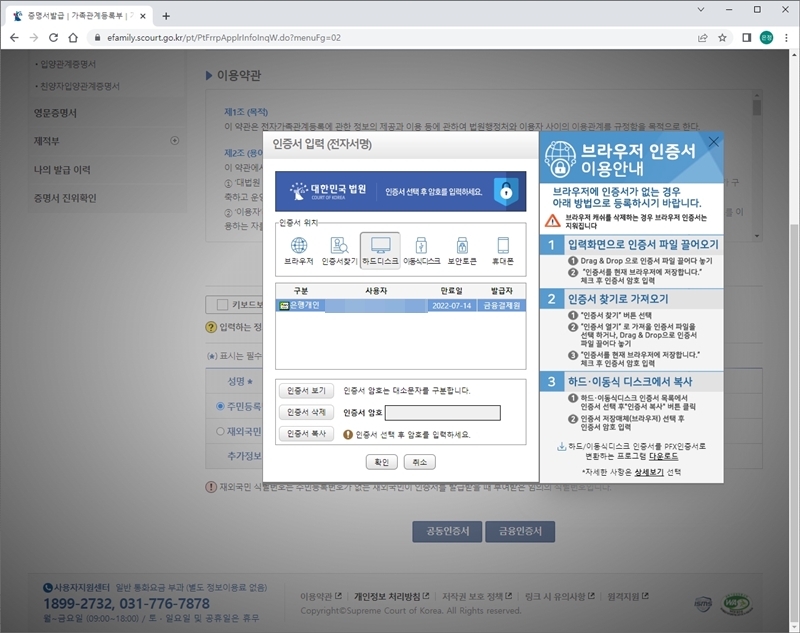Click the share page icon
The image size is (800, 633).
coord(703,38)
